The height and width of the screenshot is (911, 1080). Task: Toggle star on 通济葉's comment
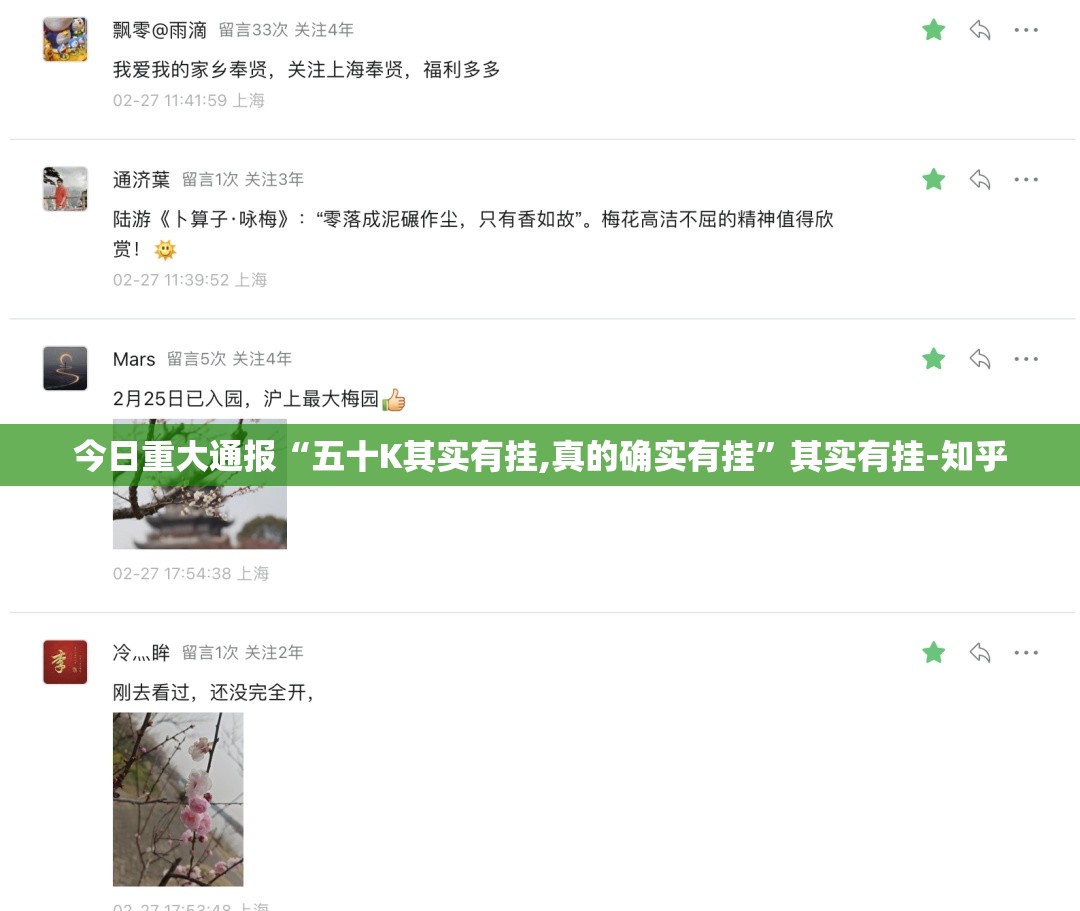(x=933, y=179)
